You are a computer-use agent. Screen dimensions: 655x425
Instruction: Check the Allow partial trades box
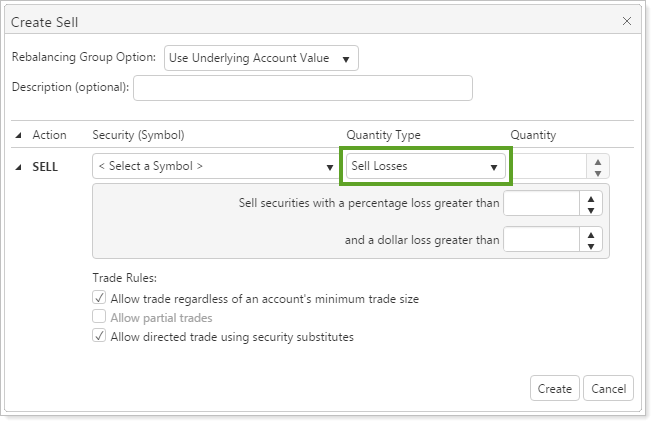(x=99, y=317)
